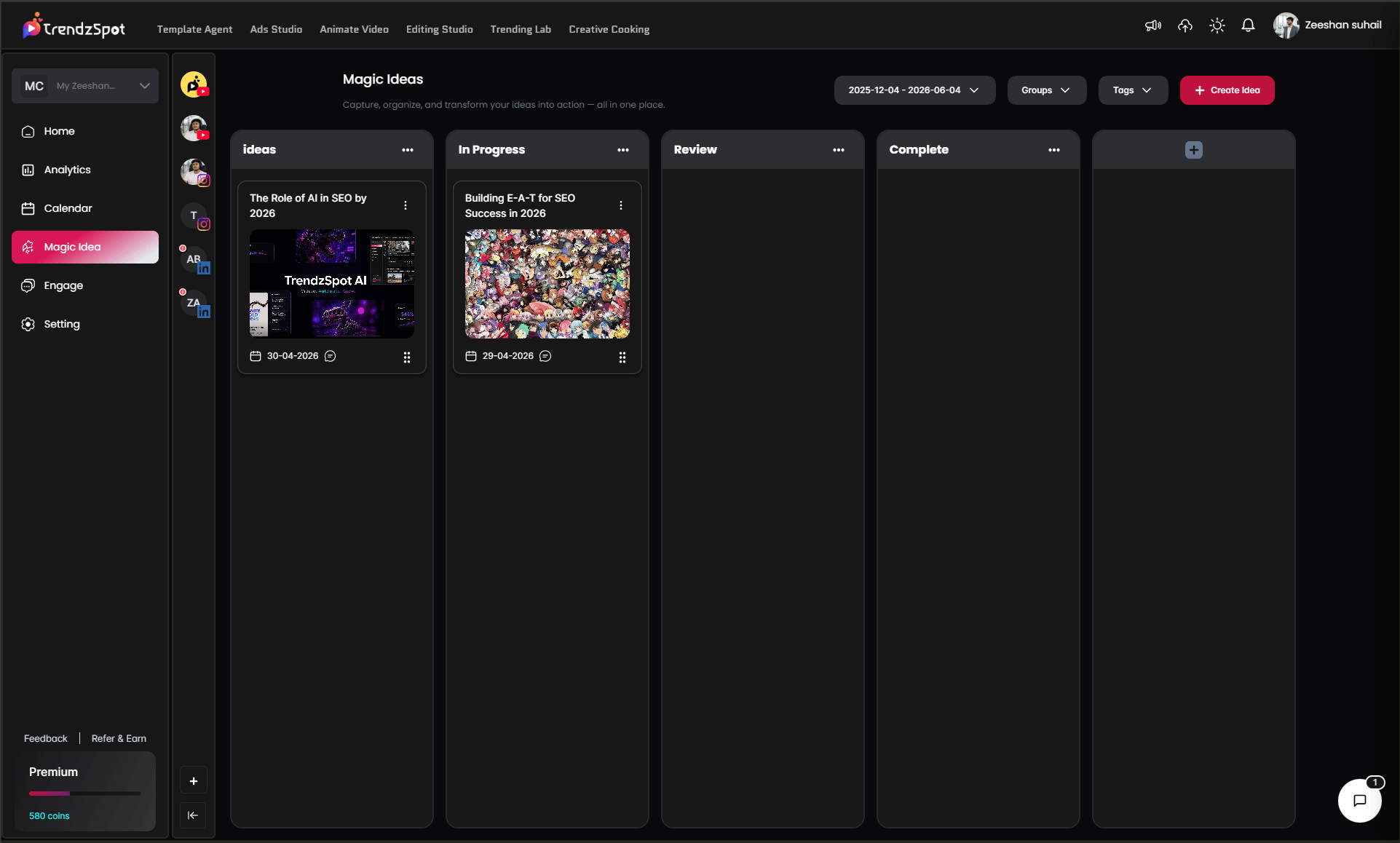Toggle the light/dark theme sun icon
Screen dimensions: 1400x843
[1217, 25]
